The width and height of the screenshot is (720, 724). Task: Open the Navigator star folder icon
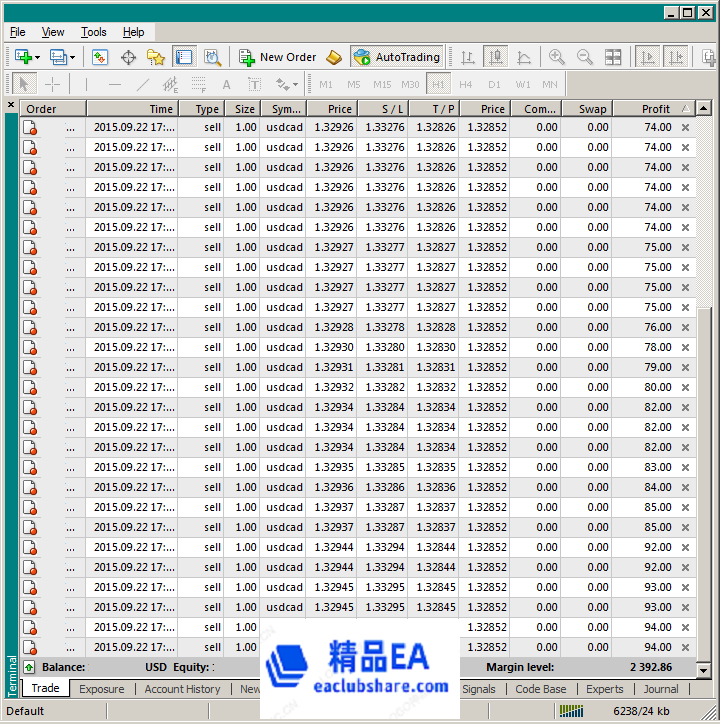pyautogui.click(x=156, y=57)
